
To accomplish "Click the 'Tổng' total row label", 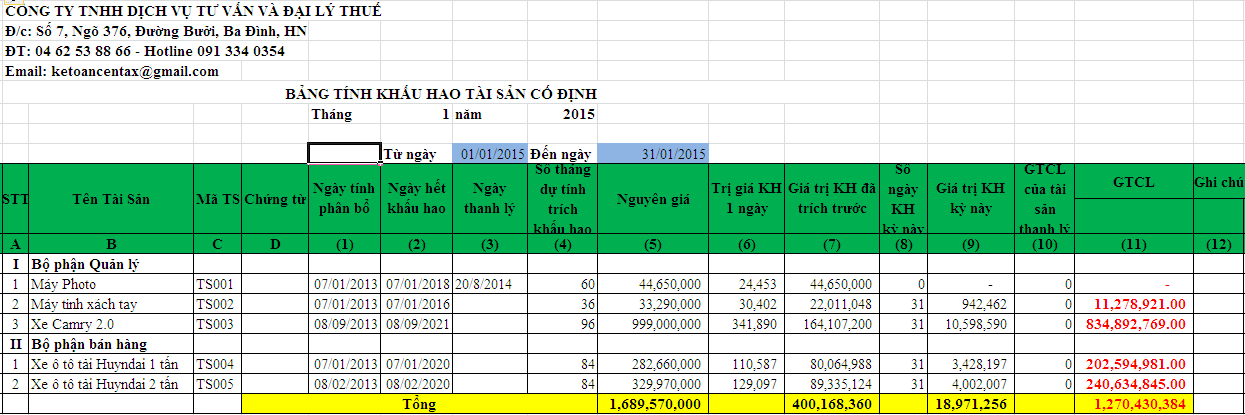I will pyautogui.click(x=419, y=404).
